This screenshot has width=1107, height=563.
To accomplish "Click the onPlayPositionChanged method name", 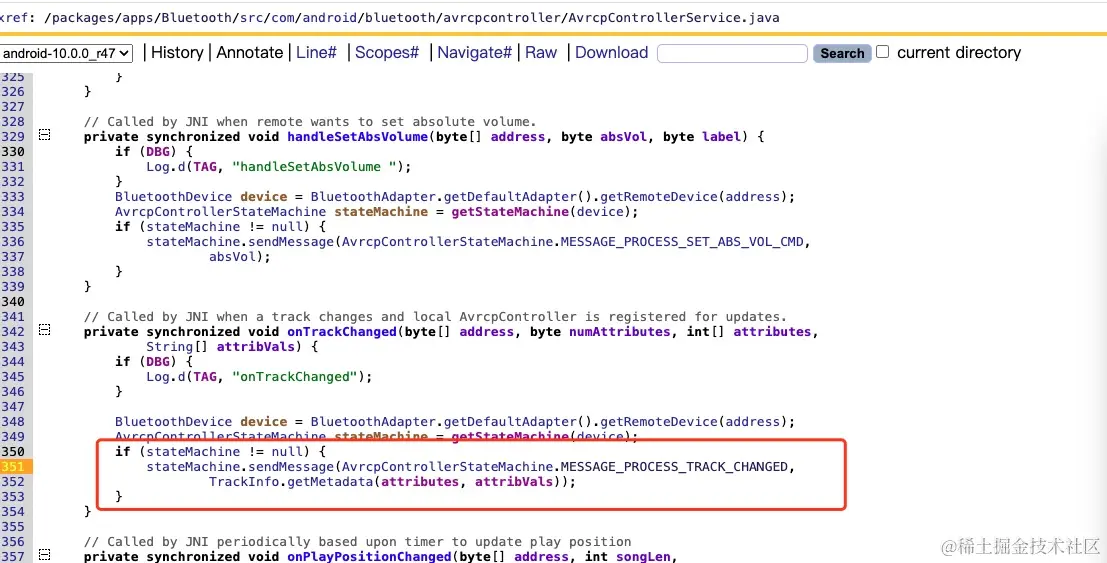I will pos(369,557).
